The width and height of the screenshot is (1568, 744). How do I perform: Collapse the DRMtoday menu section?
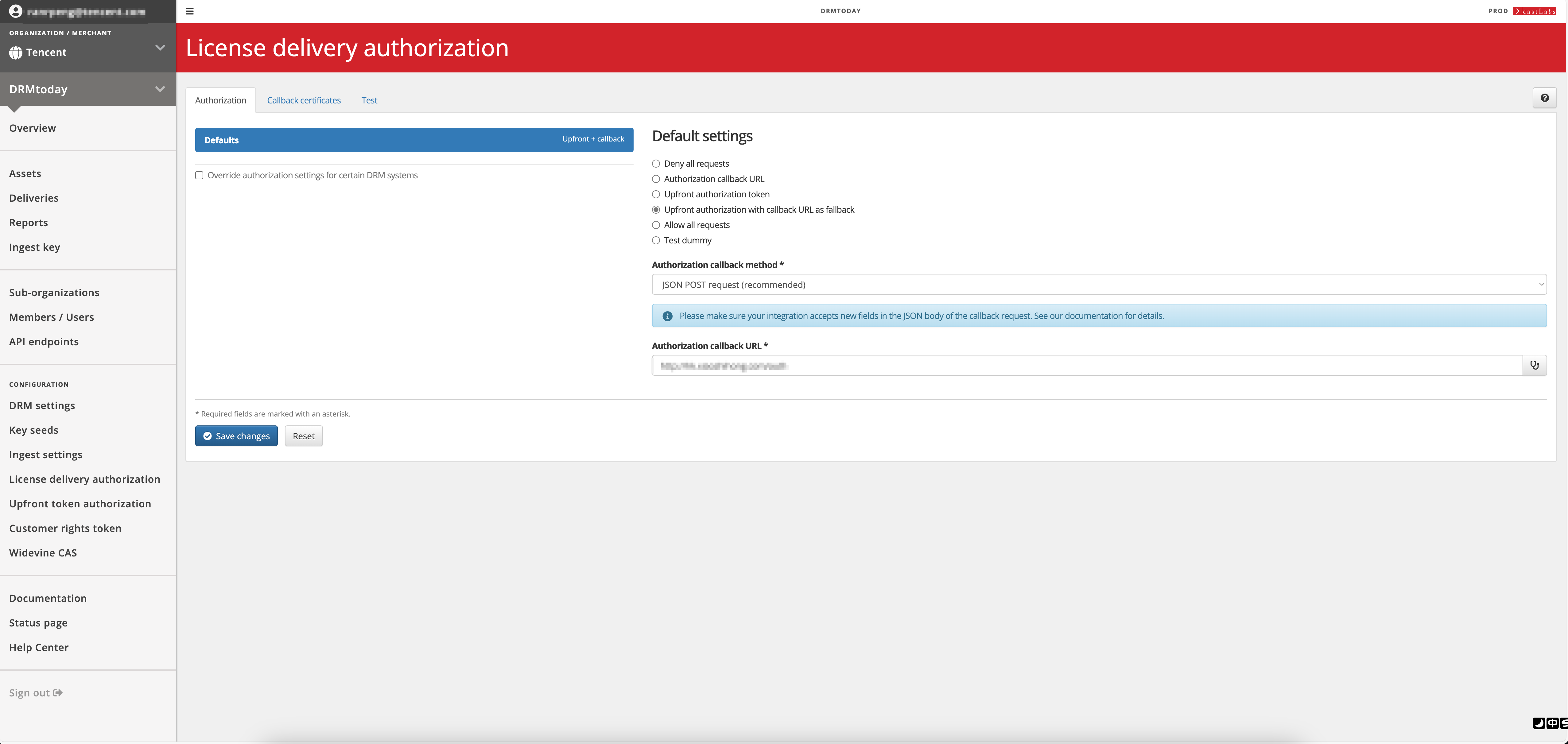point(160,89)
